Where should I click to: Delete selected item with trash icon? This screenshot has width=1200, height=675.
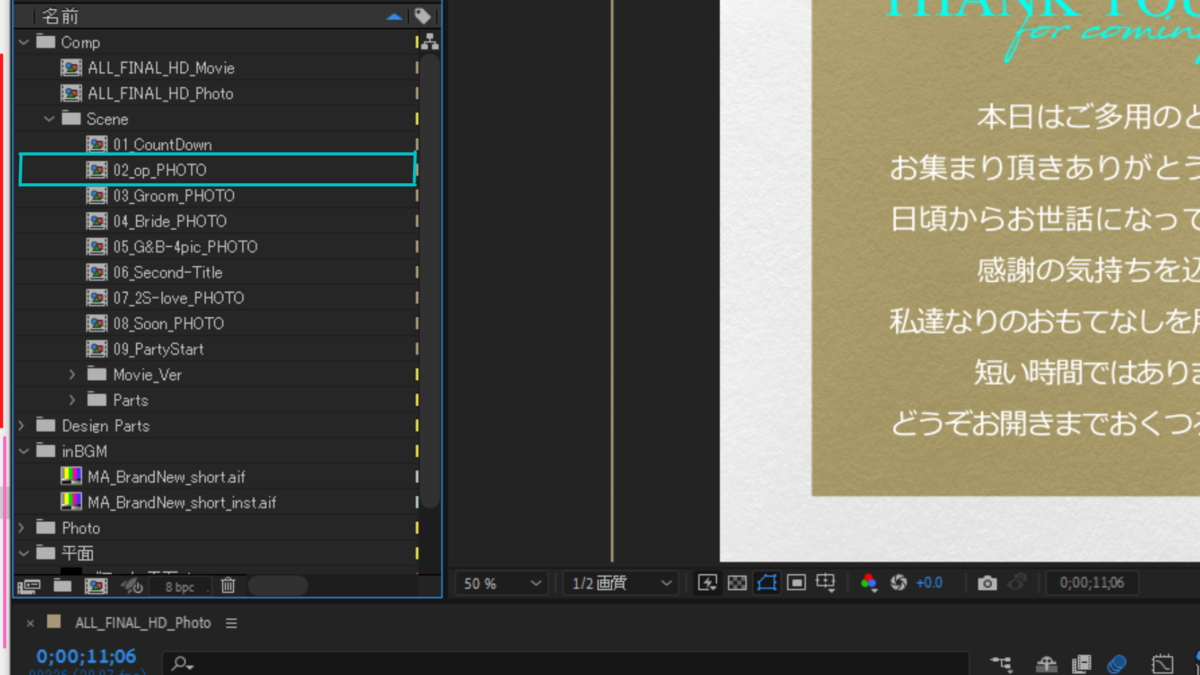click(x=228, y=586)
